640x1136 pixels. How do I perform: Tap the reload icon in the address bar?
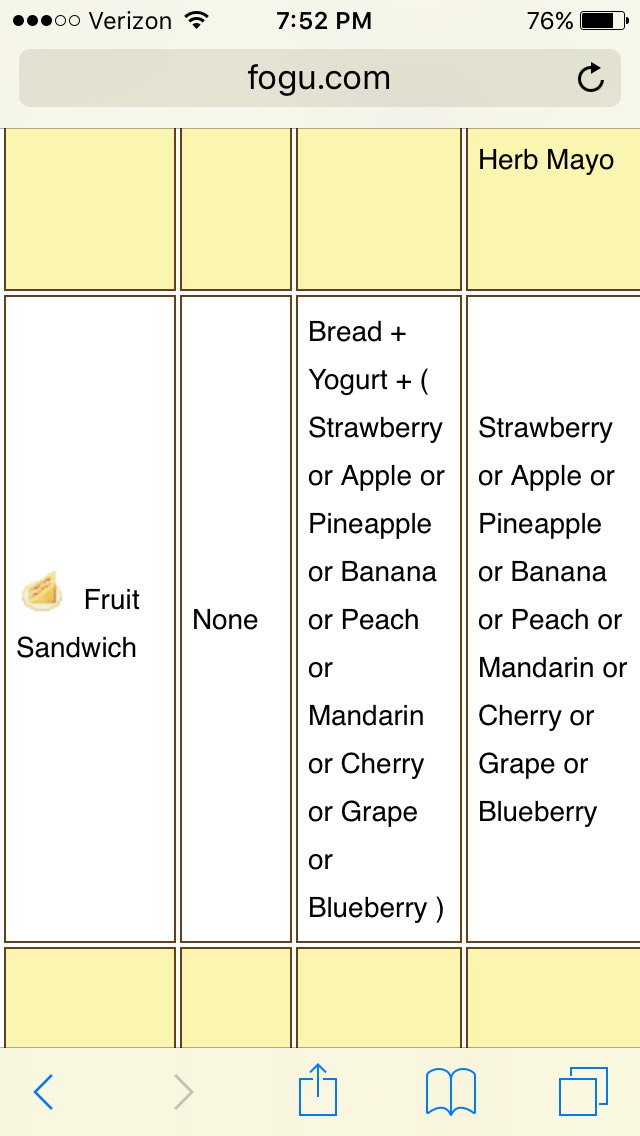click(x=591, y=77)
